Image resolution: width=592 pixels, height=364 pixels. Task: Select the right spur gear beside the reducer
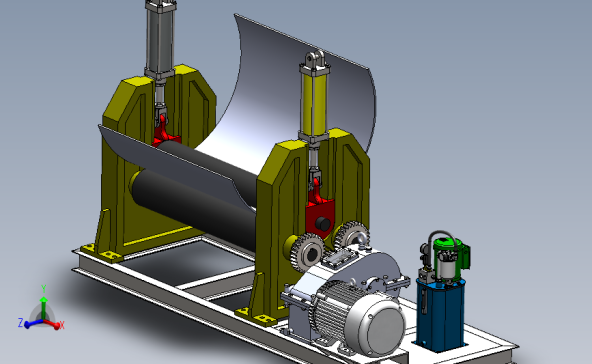(x=352, y=236)
